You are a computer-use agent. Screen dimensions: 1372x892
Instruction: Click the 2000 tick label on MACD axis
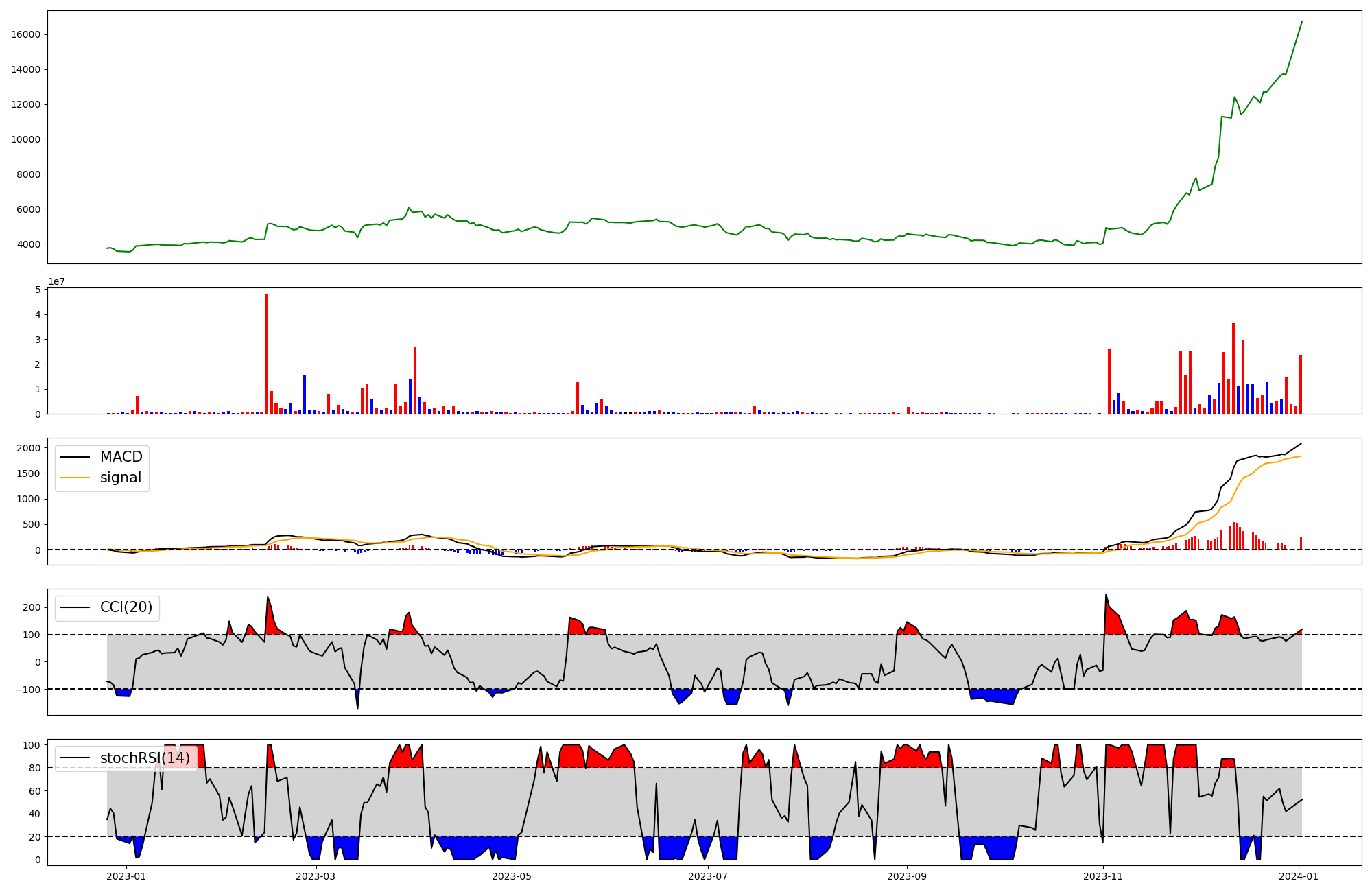(x=29, y=448)
